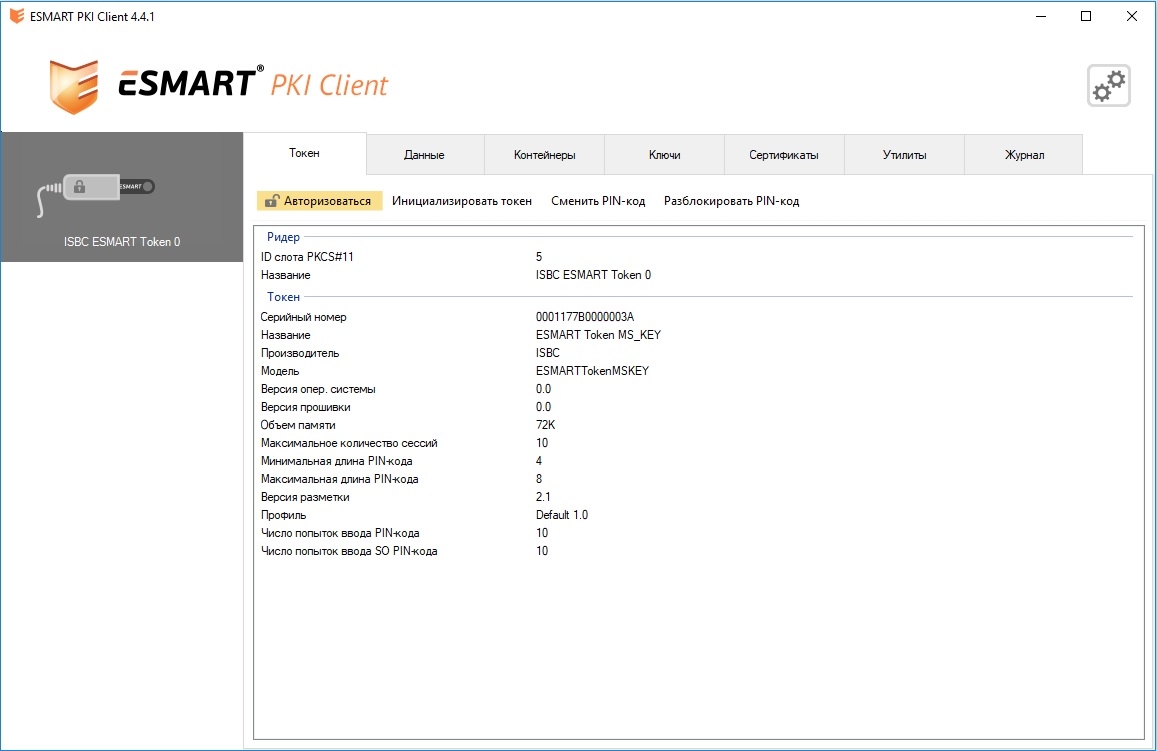Screen dimensions: 1157x751
Task: Click the ESMART shield logo
Action: (74, 86)
